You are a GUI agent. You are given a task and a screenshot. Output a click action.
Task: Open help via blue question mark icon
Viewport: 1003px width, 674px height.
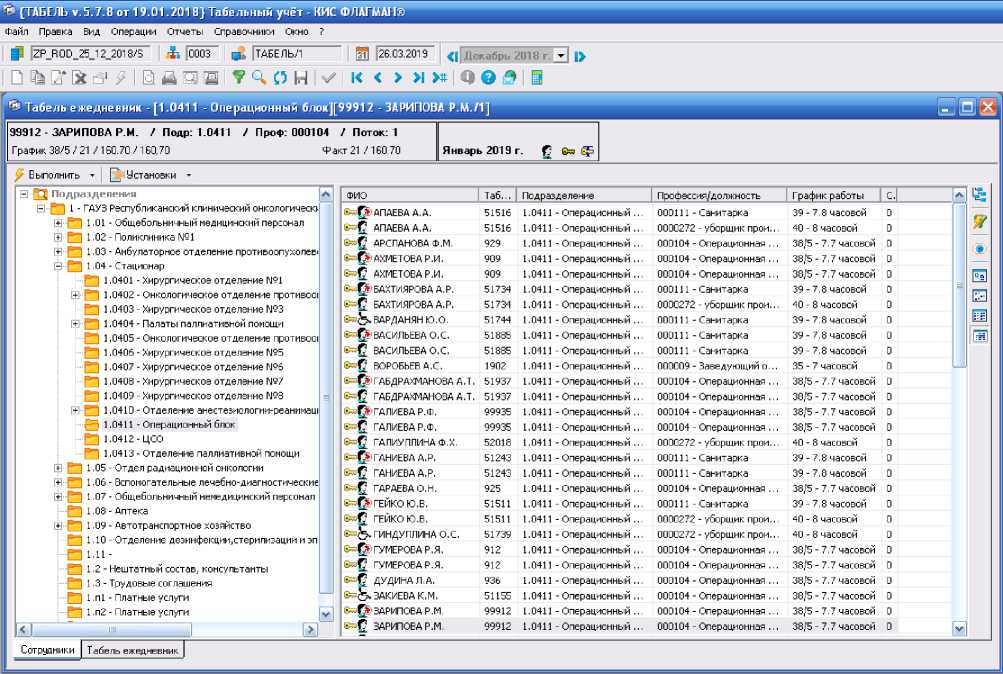pos(488,78)
